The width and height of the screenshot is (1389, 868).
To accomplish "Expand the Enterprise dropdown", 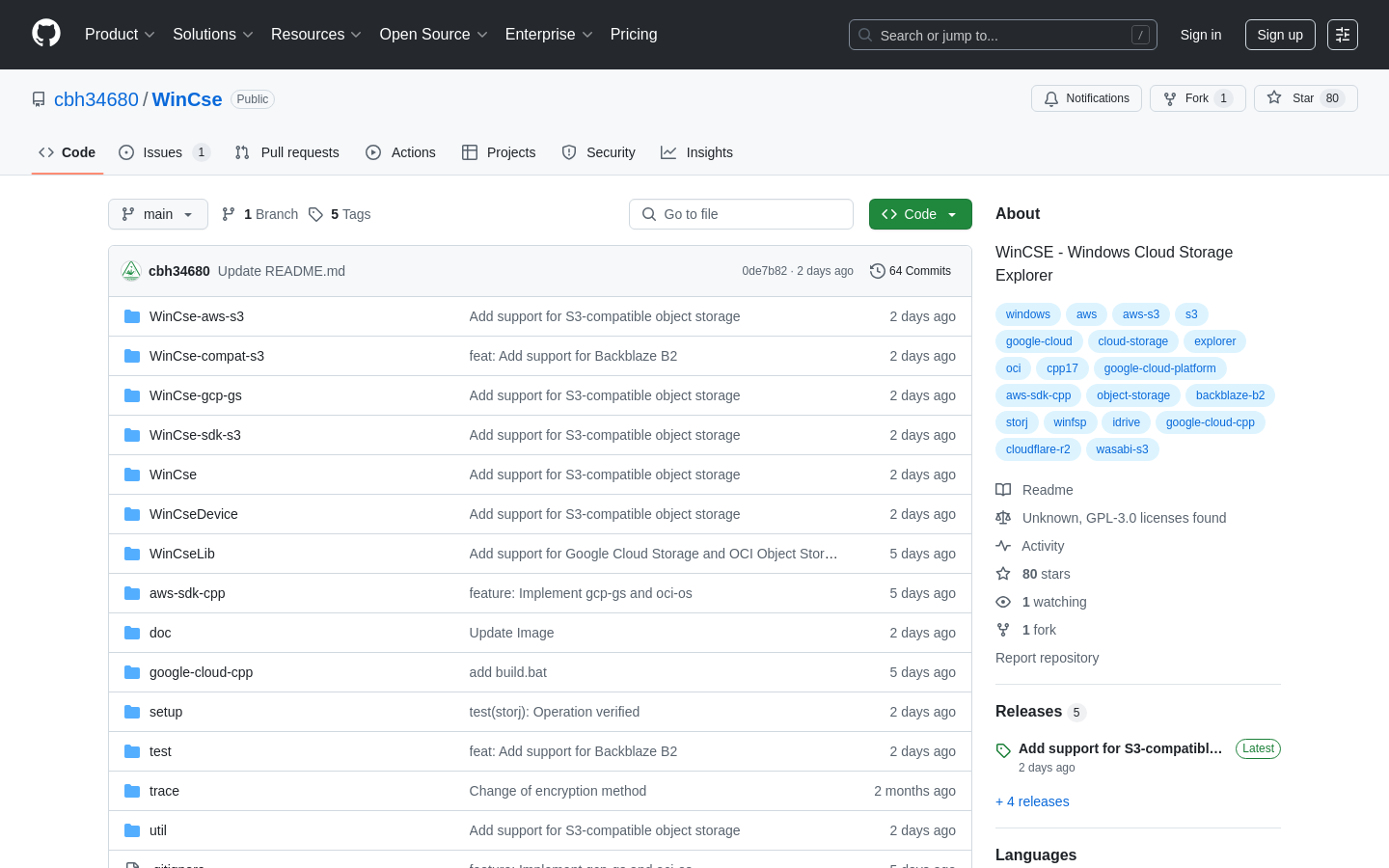I will click(x=549, y=35).
